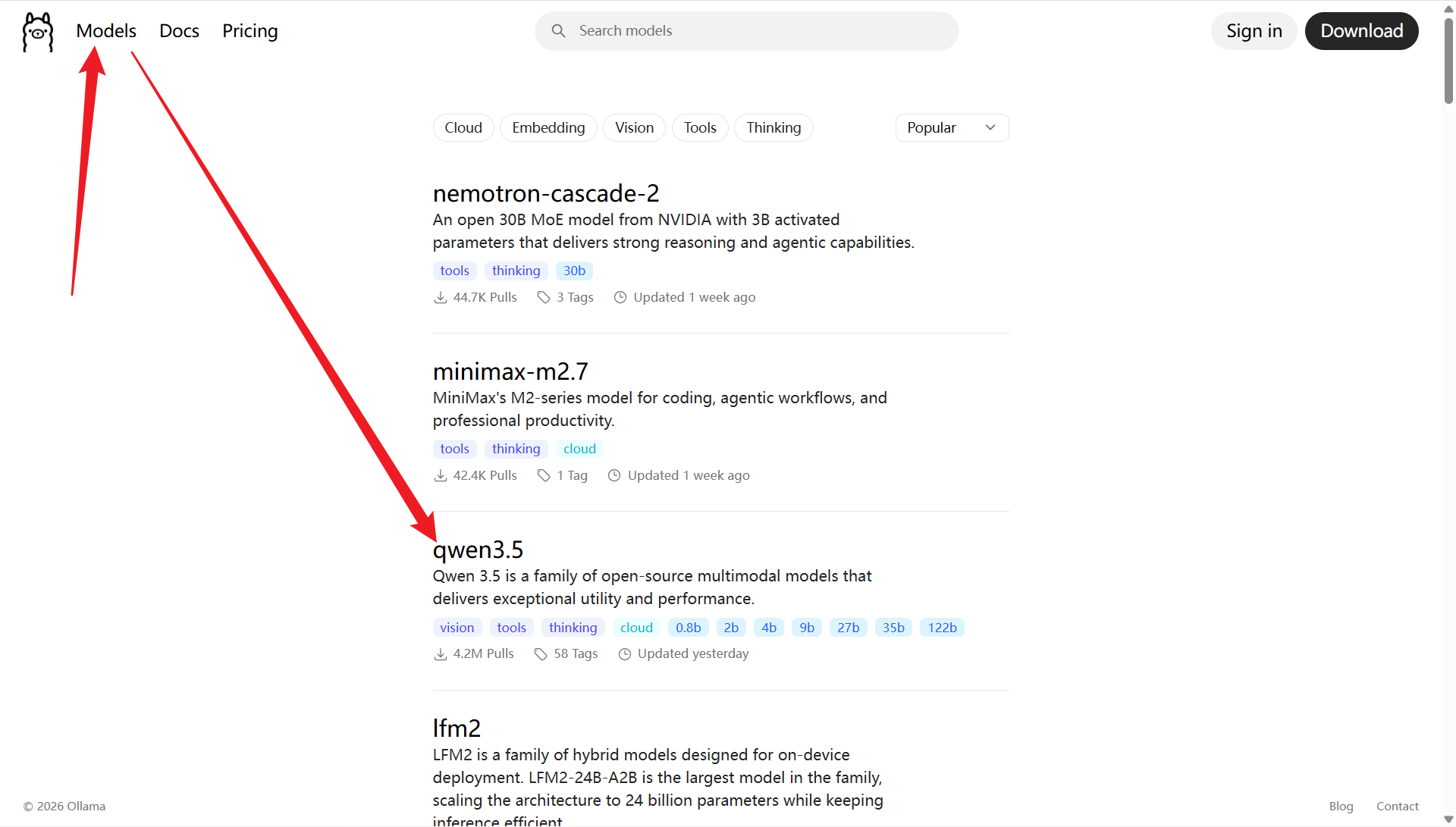
Task: Click the Sign in button
Action: [x=1254, y=31]
